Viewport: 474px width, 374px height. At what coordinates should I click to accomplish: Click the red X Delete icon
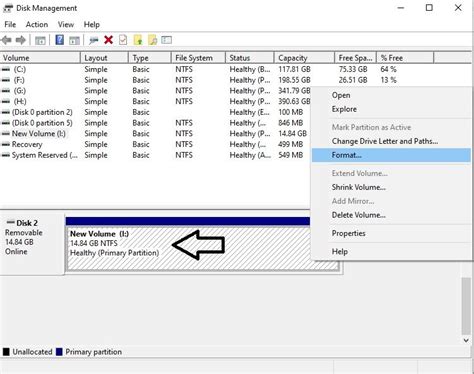pos(108,40)
